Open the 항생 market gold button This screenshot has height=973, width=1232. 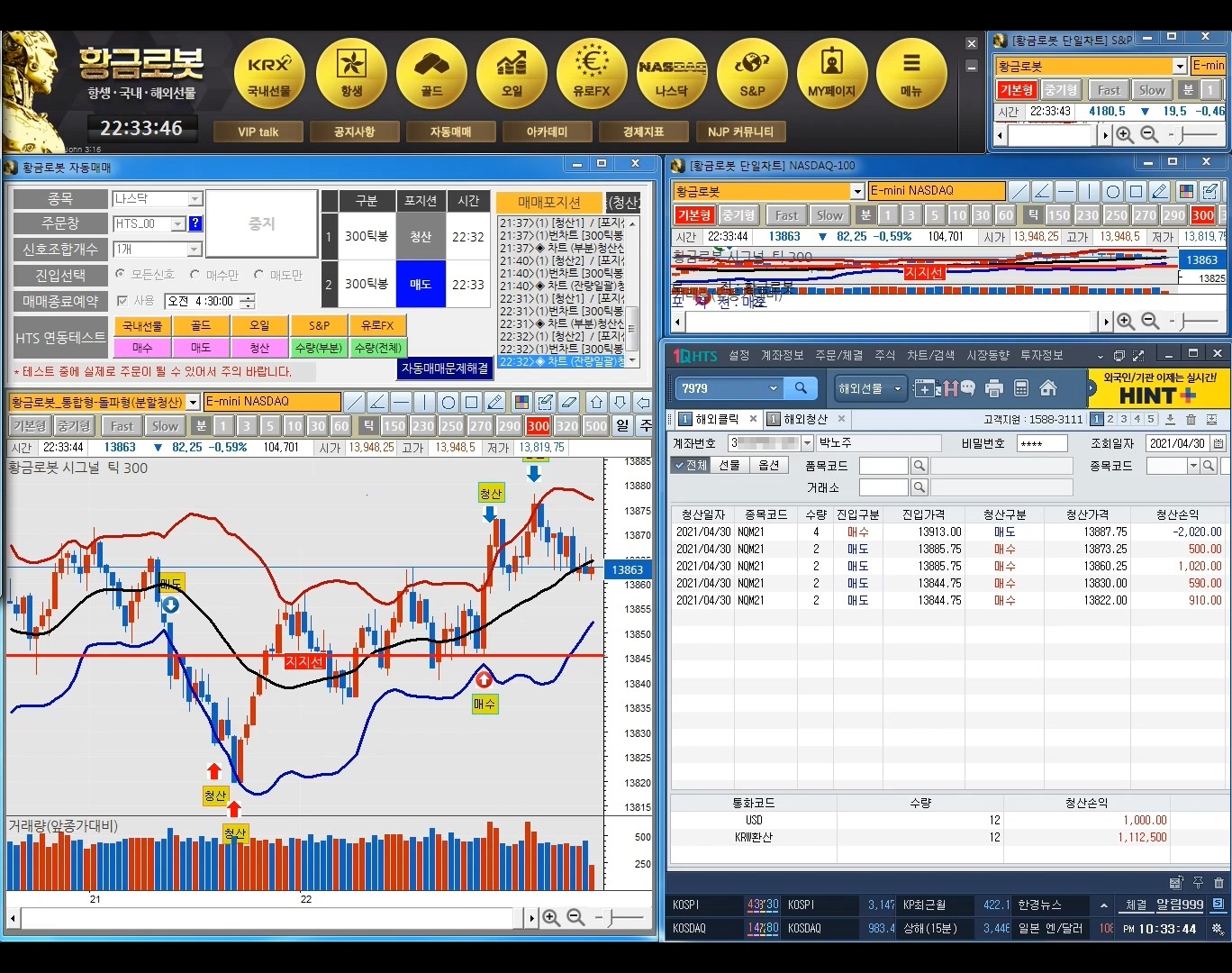[351, 74]
